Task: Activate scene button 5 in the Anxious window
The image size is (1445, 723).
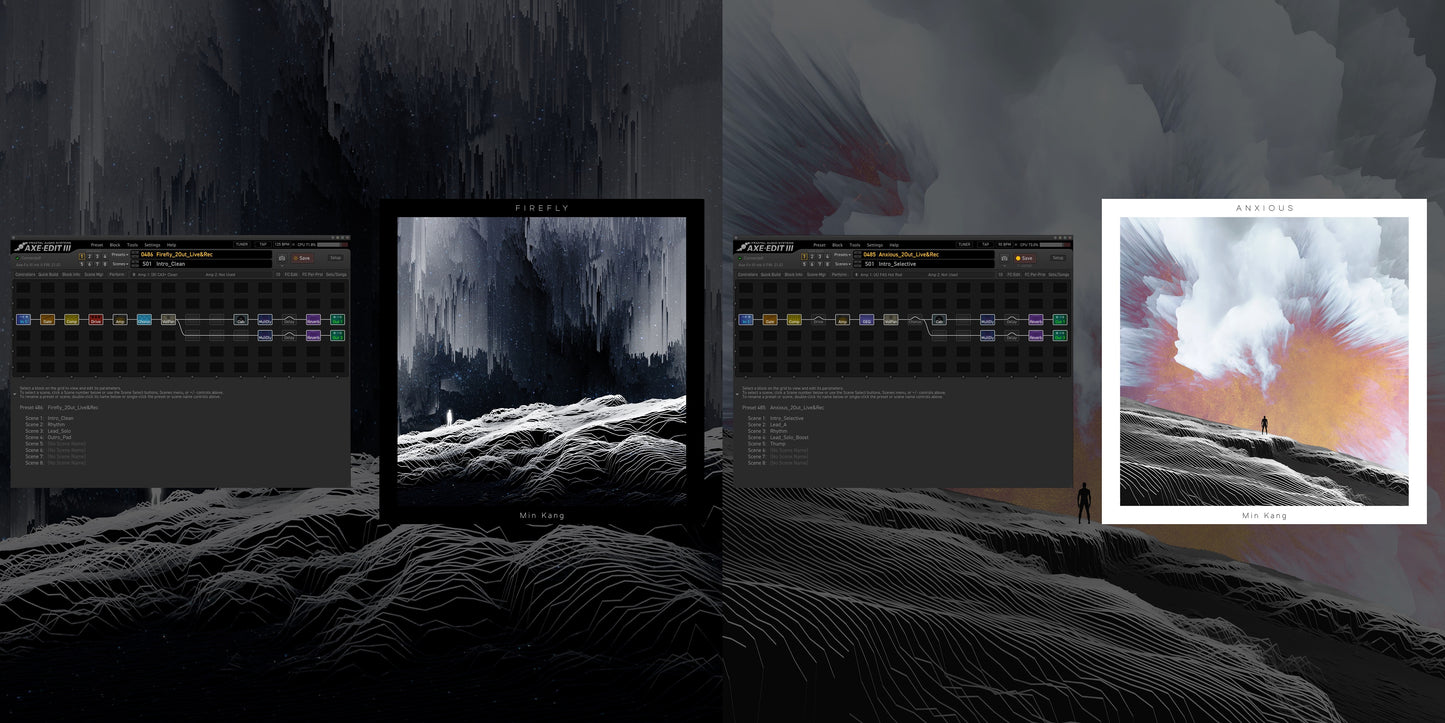Action: [x=804, y=264]
